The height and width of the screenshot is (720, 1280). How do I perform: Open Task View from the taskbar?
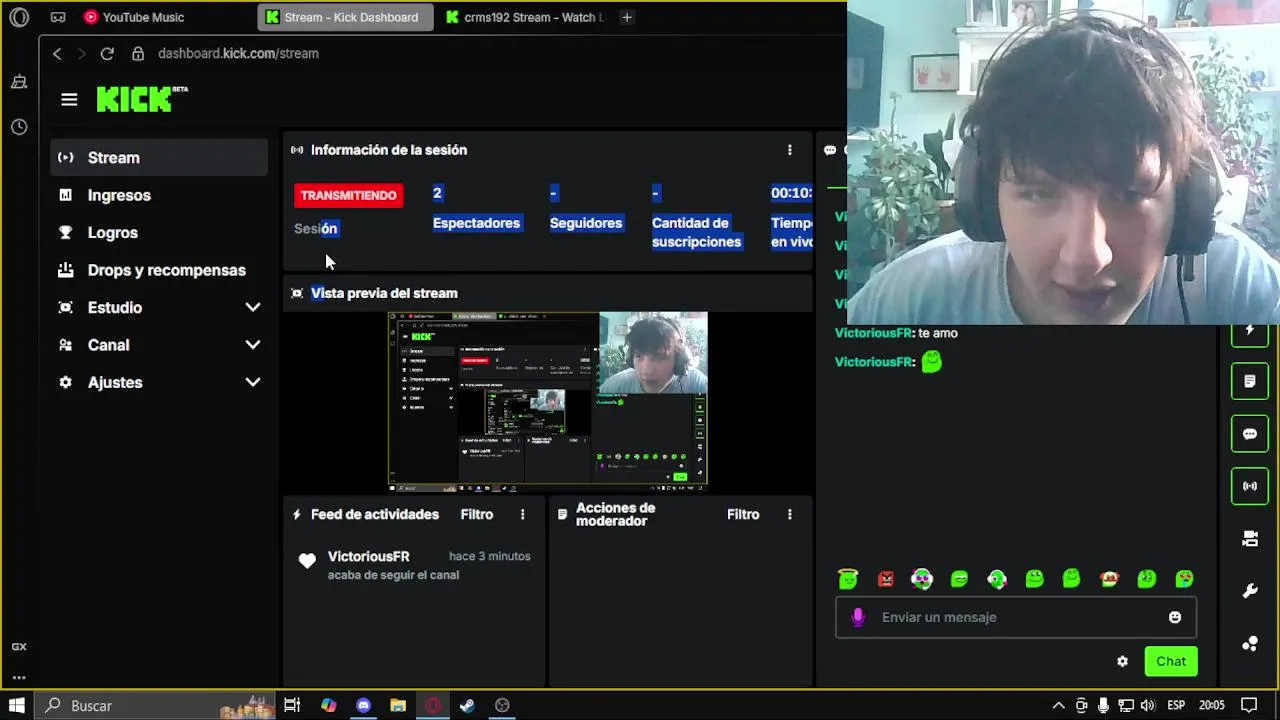(292, 705)
